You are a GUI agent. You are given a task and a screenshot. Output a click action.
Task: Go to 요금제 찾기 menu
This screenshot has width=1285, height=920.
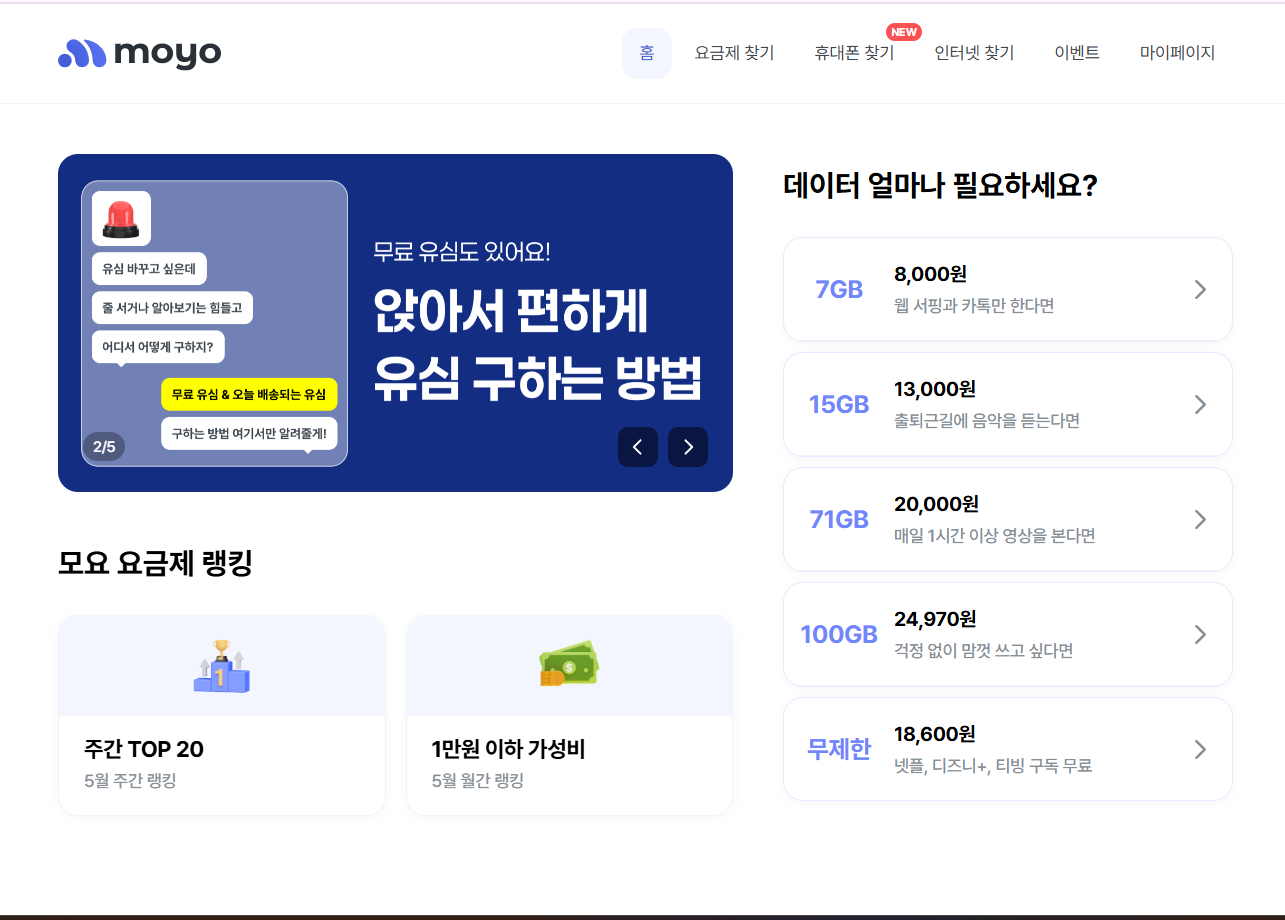pos(735,53)
